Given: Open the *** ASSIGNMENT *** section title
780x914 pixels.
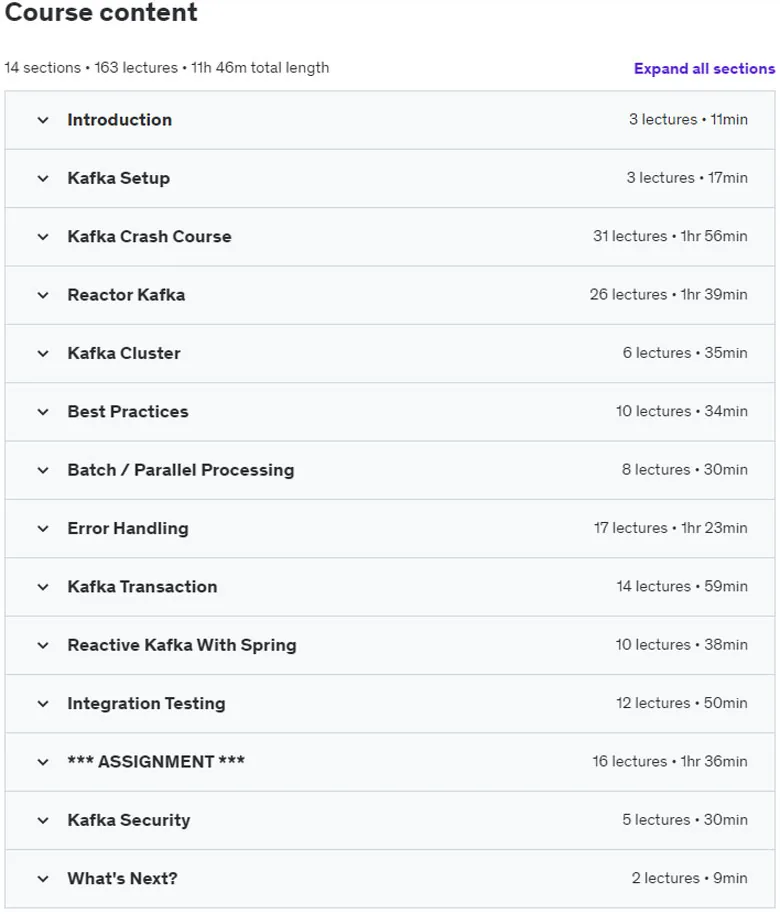Looking at the screenshot, I should pos(156,761).
